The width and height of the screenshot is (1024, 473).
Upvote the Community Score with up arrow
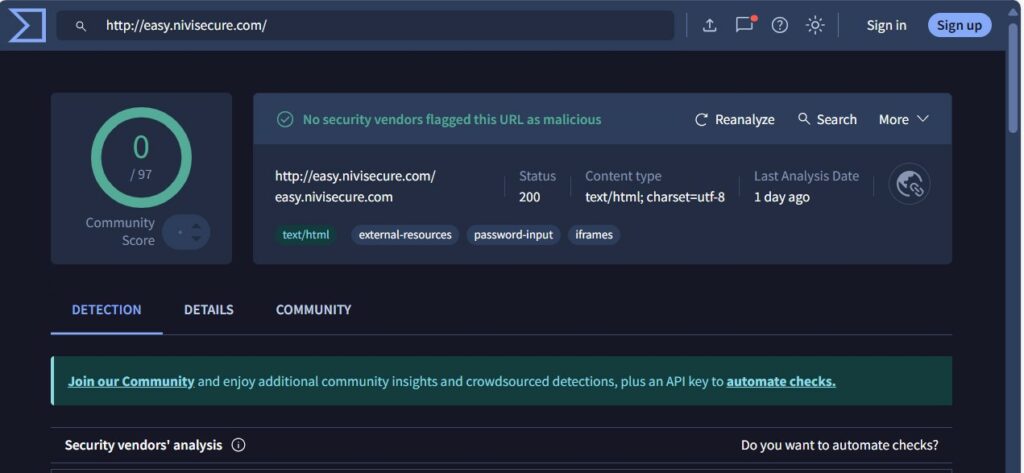point(197,226)
